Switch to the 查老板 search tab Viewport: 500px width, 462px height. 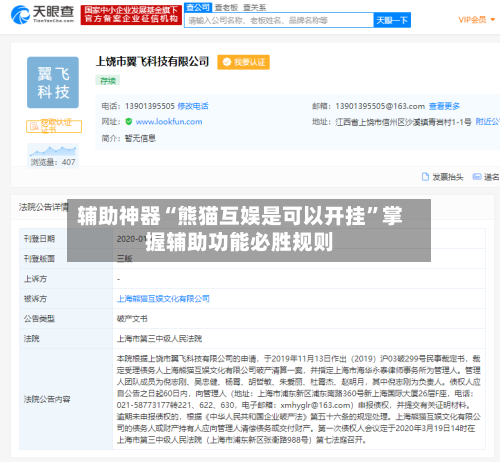226,7
